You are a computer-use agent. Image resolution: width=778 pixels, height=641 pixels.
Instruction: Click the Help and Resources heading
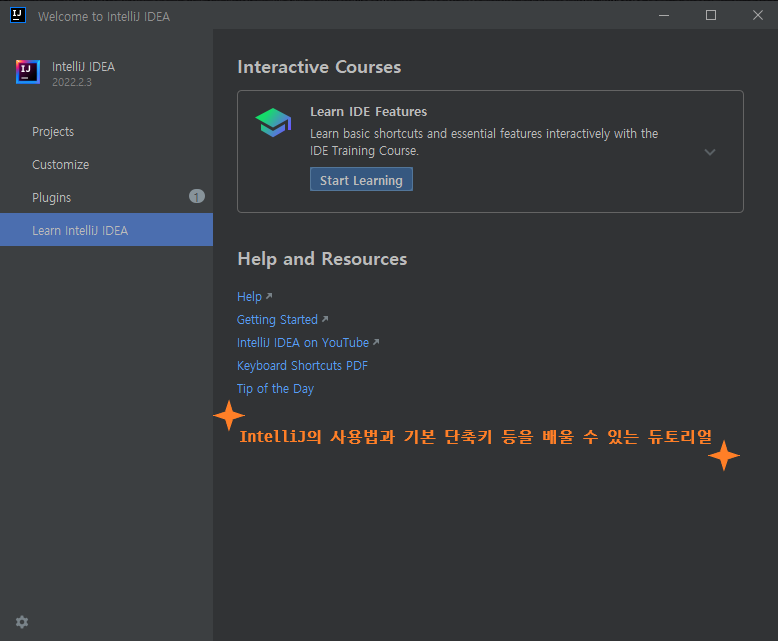point(322,259)
